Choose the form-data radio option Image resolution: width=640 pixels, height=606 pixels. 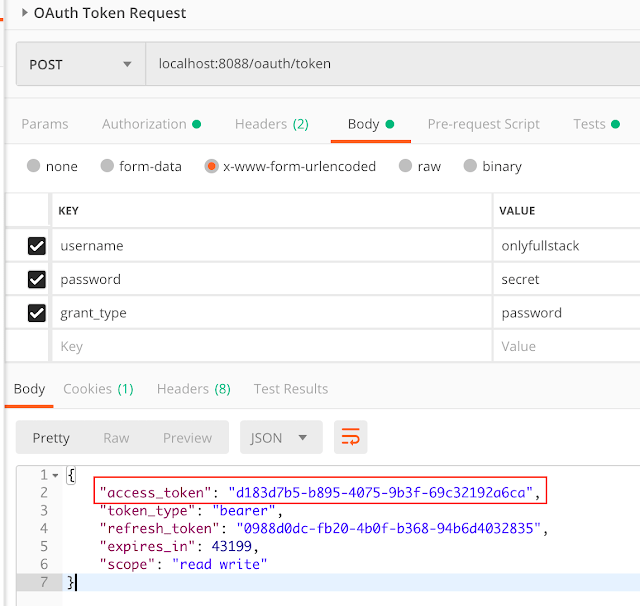(x=107, y=166)
